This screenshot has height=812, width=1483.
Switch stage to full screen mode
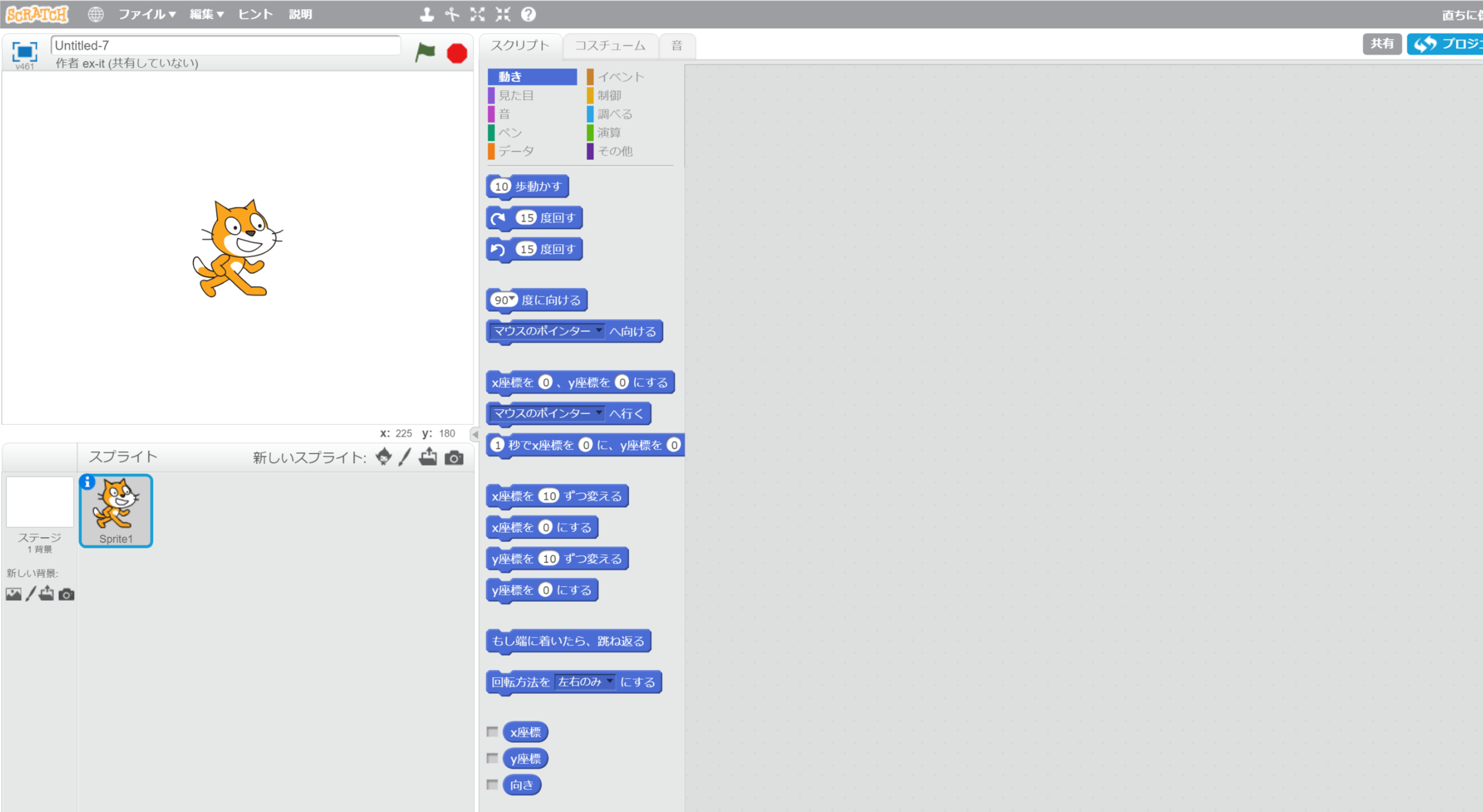coord(24,52)
